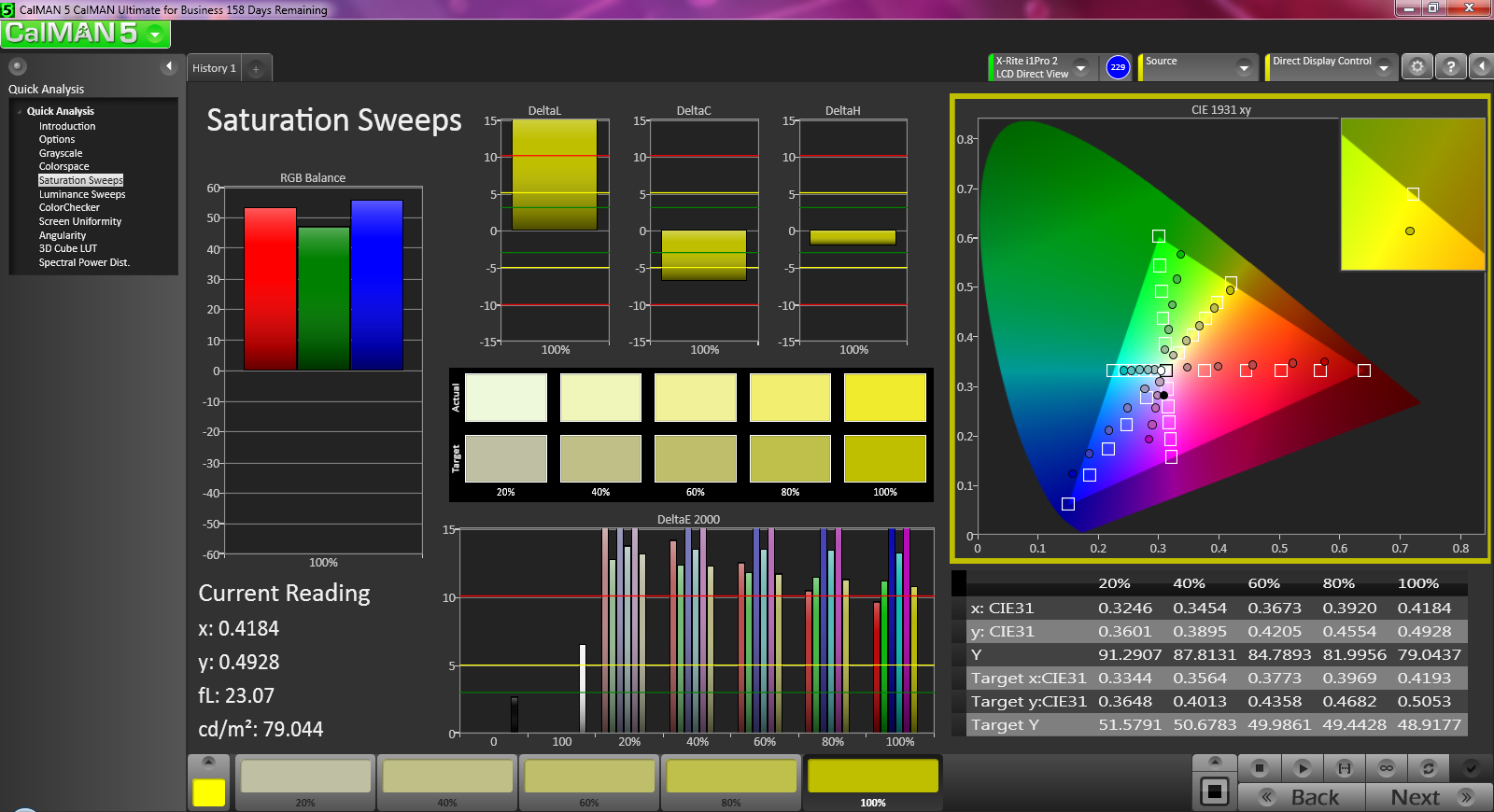Click the refresh cycle arrows icon

point(1428,768)
